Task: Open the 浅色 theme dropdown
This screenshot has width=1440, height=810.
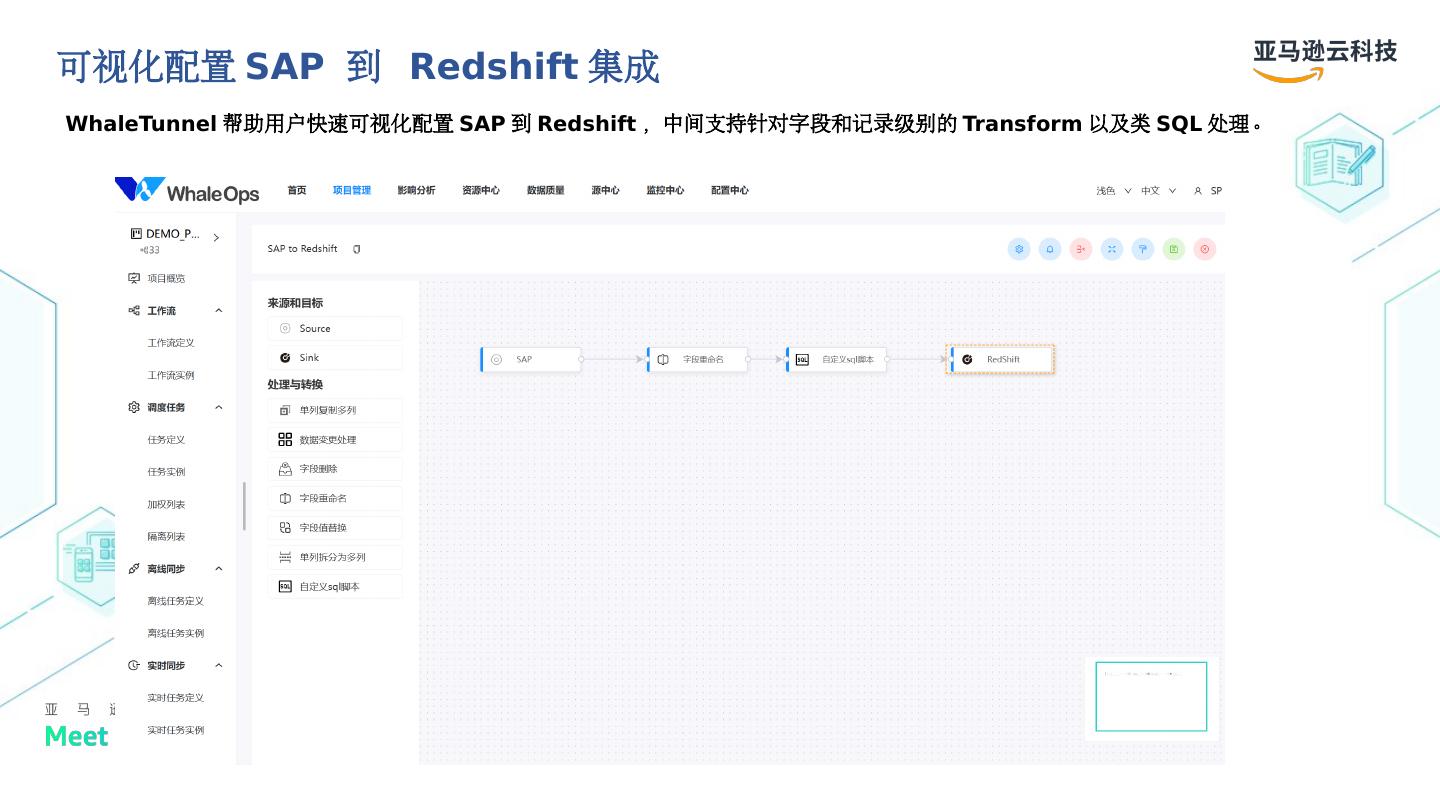Action: coord(1113,191)
